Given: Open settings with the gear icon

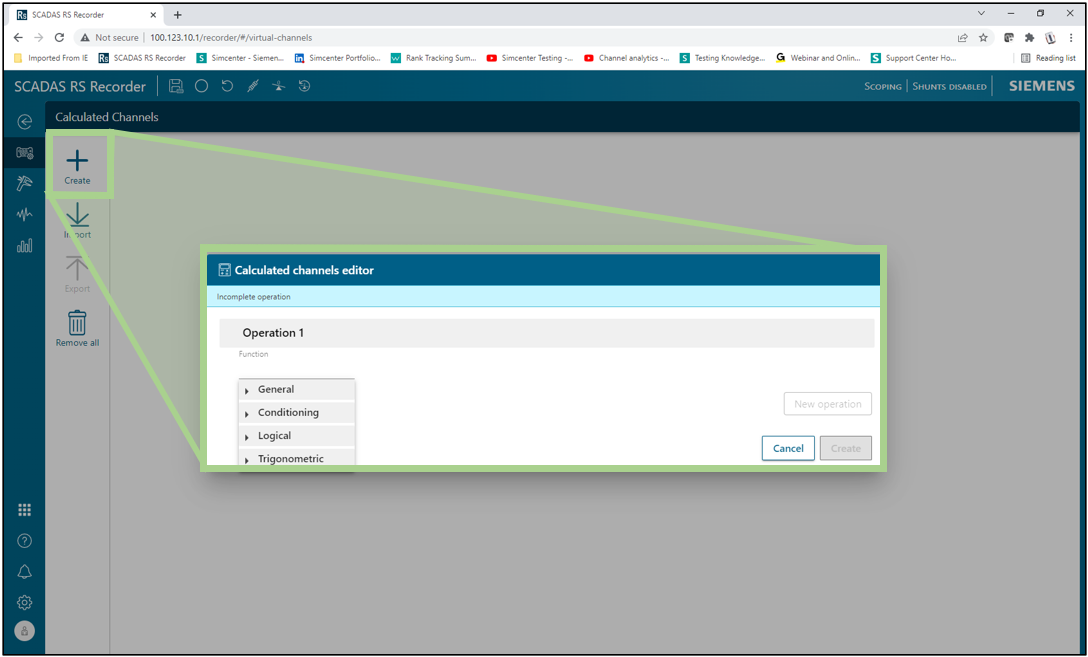Looking at the screenshot, I should (25, 603).
